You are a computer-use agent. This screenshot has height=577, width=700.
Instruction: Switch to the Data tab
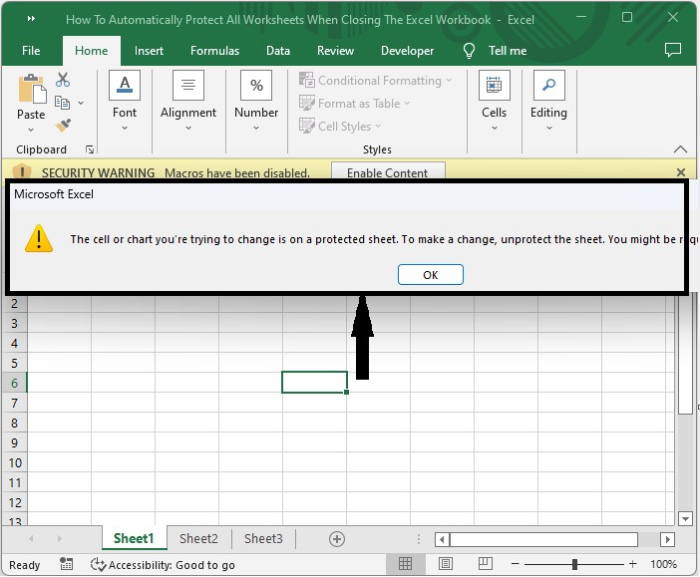[278, 51]
